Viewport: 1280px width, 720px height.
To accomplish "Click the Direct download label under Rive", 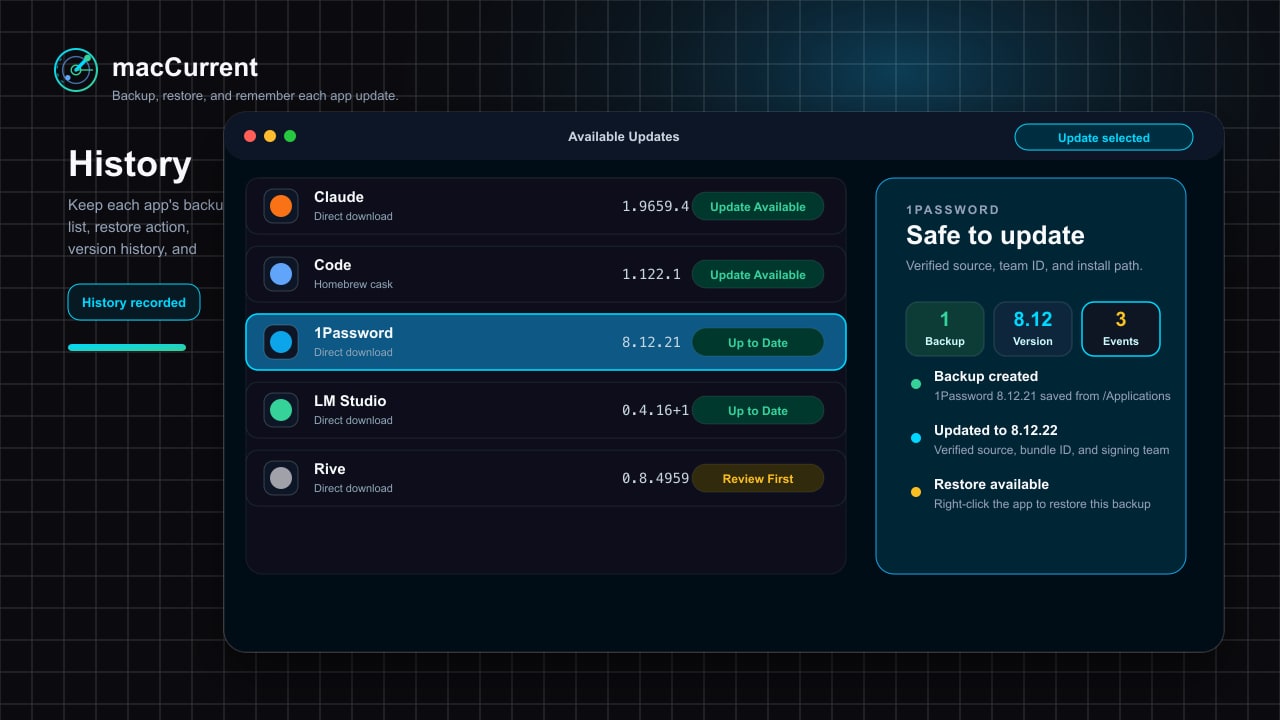I will click(353, 488).
